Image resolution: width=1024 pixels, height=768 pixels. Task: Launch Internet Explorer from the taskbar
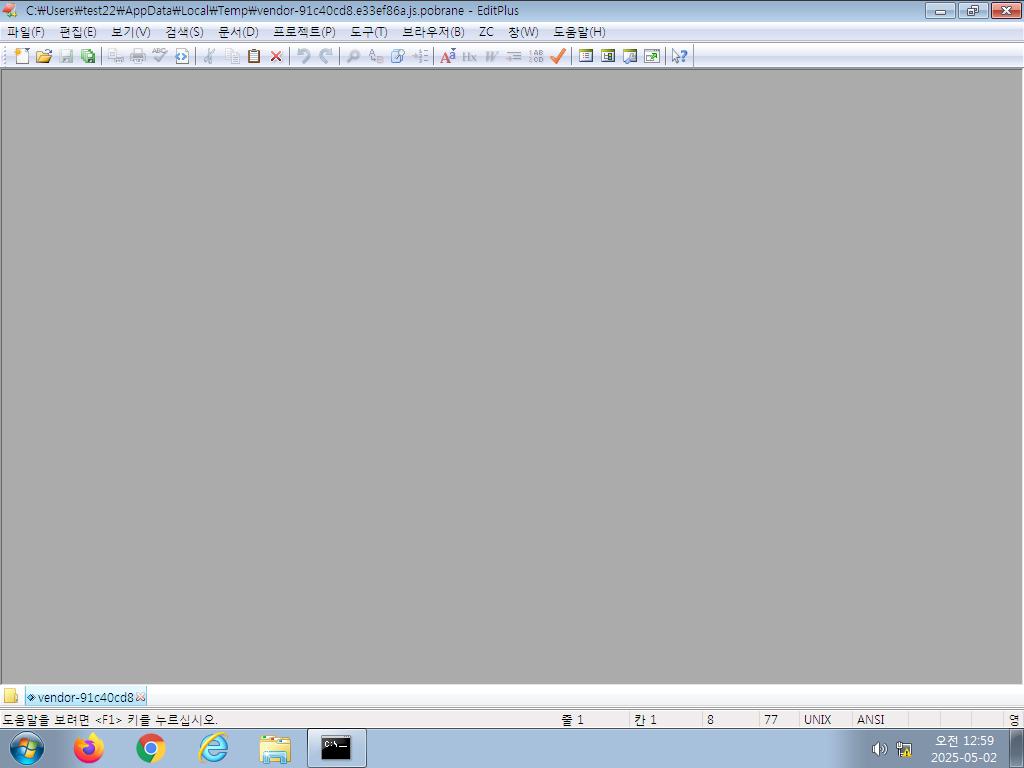point(213,748)
